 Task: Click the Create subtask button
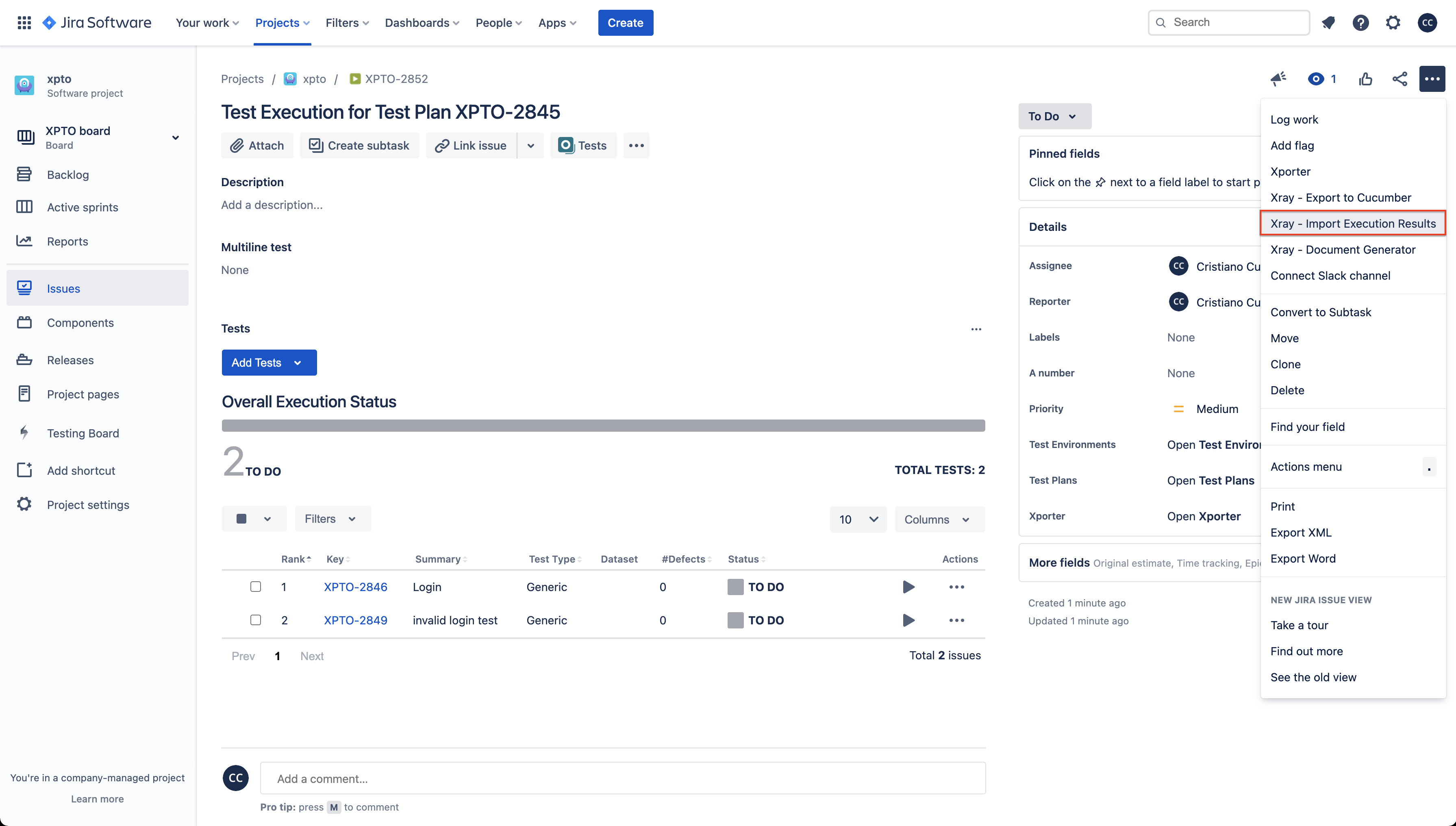click(359, 146)
